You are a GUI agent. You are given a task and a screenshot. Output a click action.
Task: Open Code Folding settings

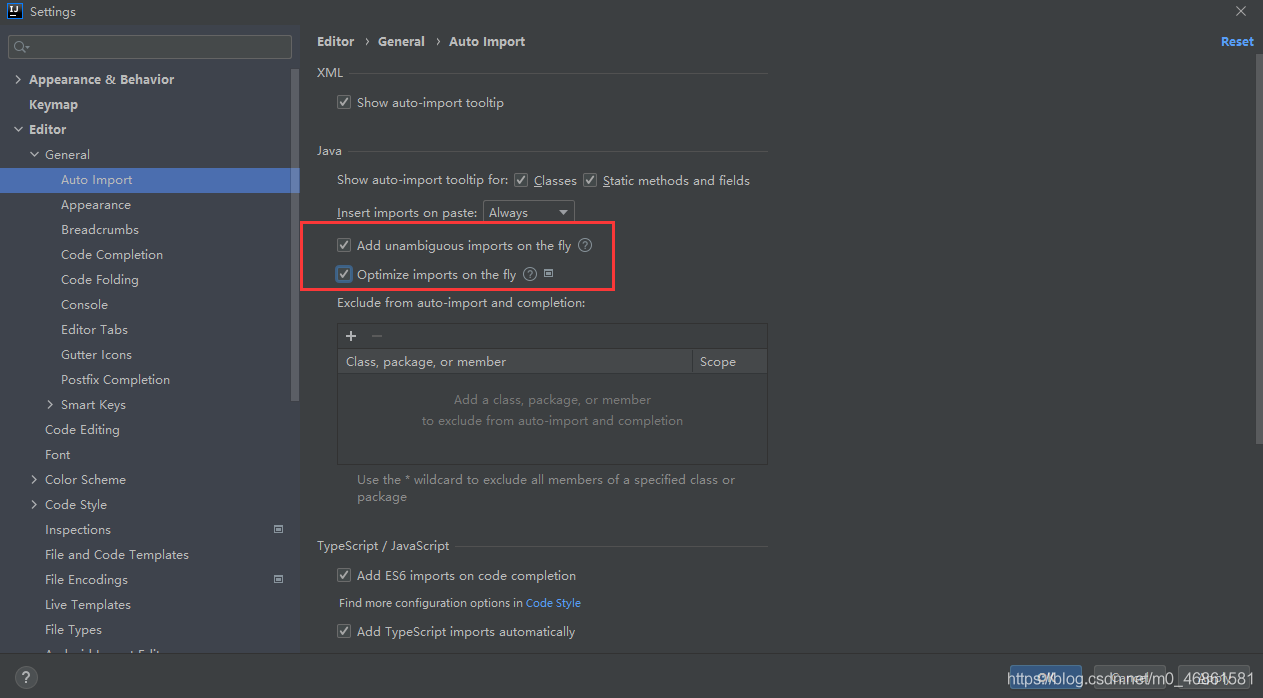(x=100, y=279)
